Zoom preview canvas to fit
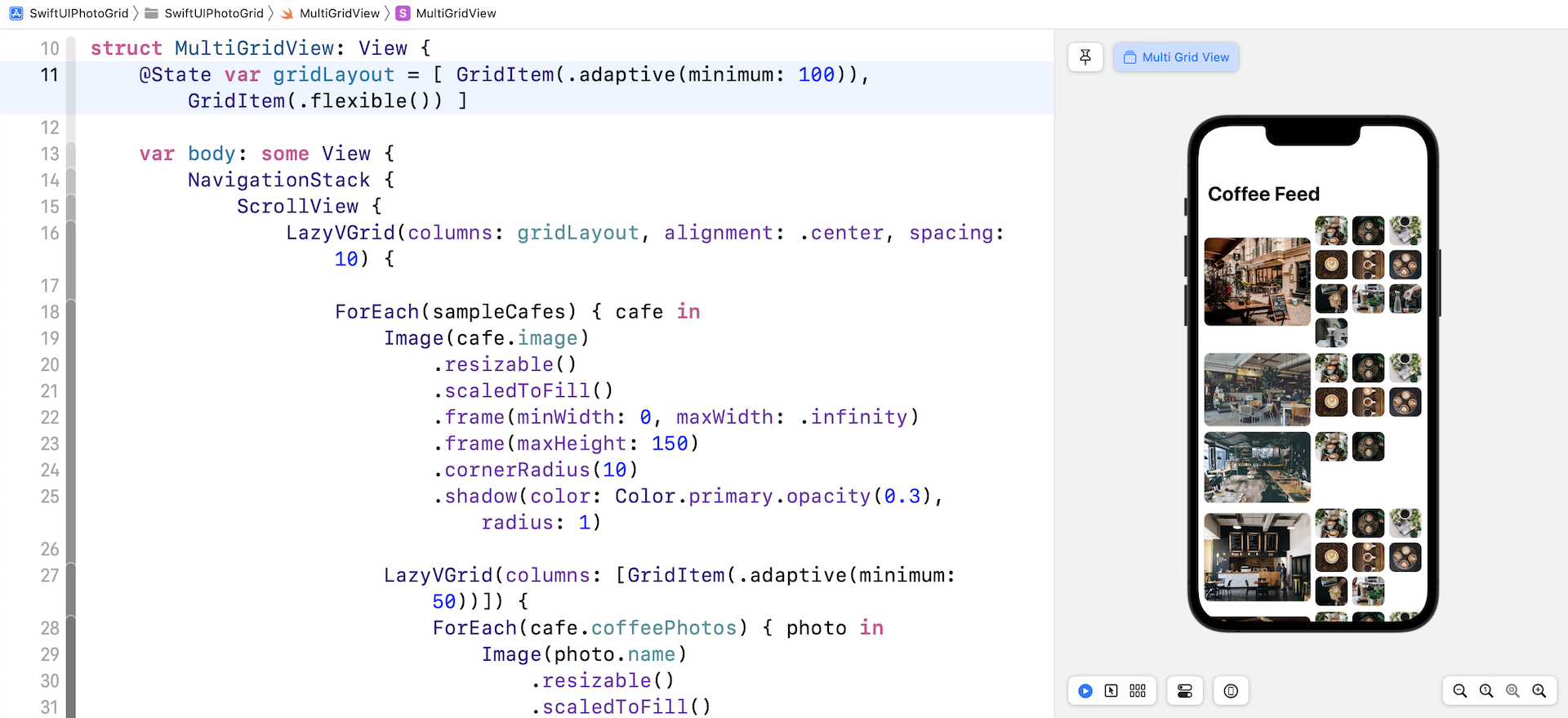 (x=1512, y=691)
